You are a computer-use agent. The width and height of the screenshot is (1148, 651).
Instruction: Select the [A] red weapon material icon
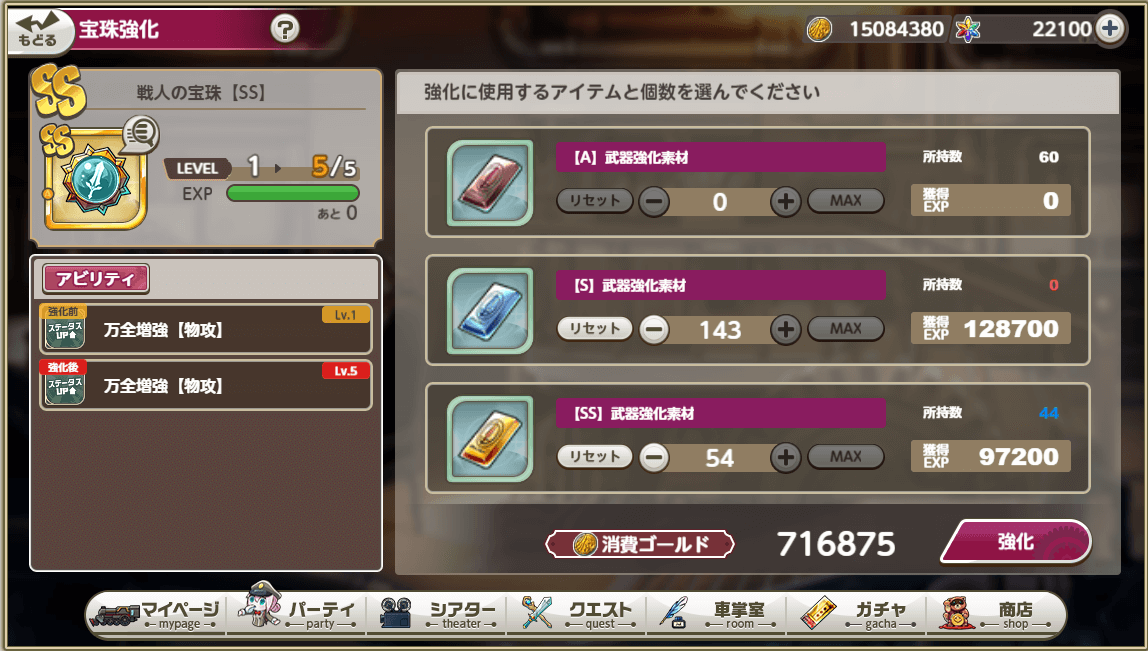click(x=490, y=183)
